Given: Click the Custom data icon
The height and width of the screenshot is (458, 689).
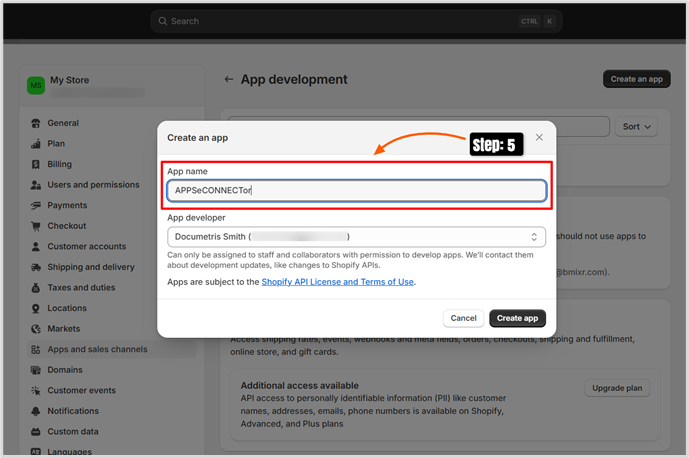Looking at the screenshot, I should point(36,432).
